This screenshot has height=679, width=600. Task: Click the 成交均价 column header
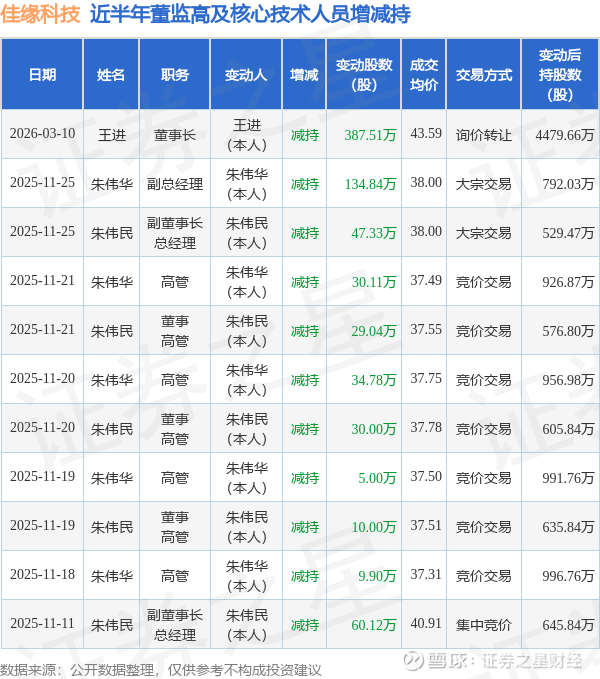424,74
